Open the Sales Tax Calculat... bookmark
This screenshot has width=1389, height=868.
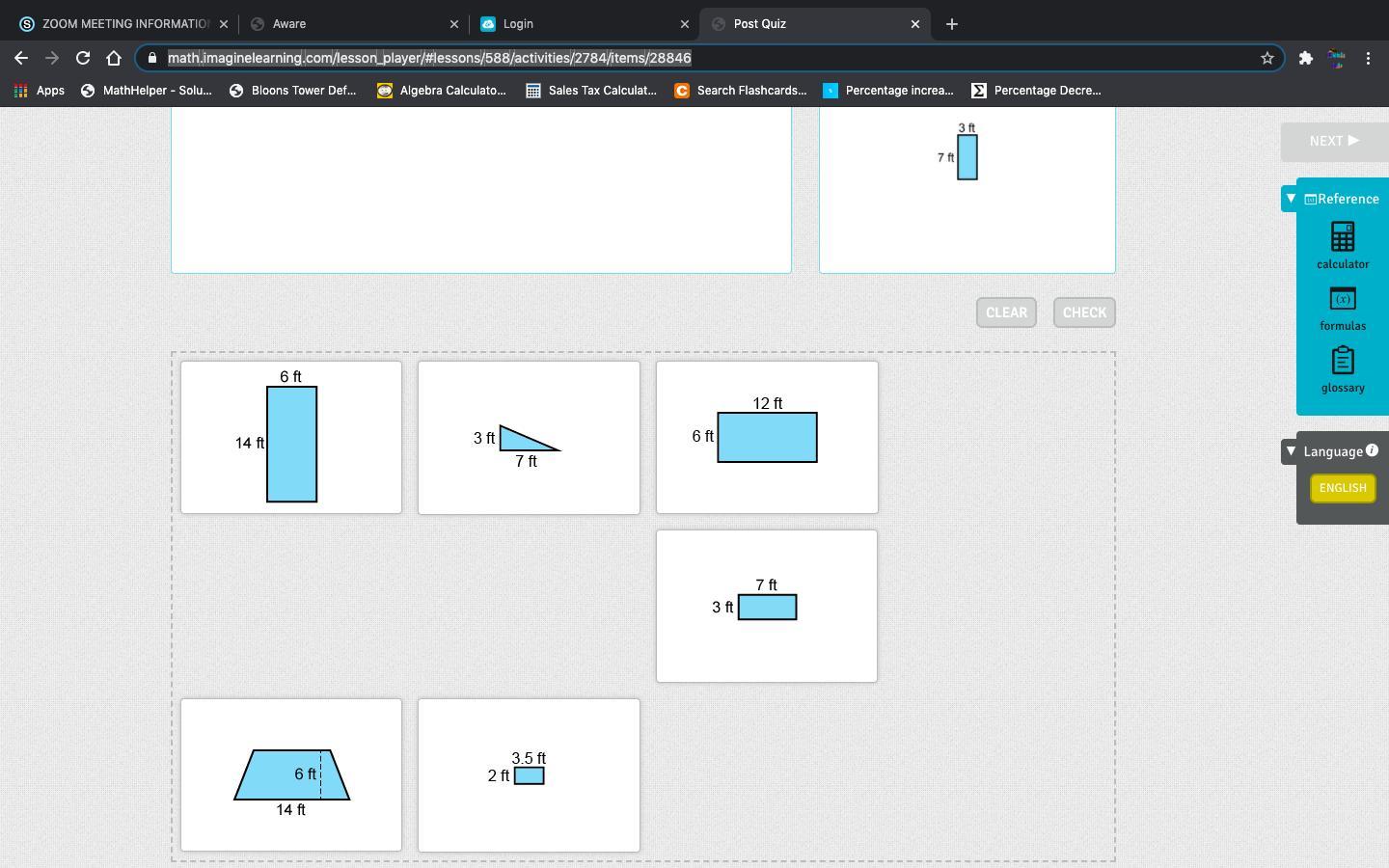click(591, 91)
